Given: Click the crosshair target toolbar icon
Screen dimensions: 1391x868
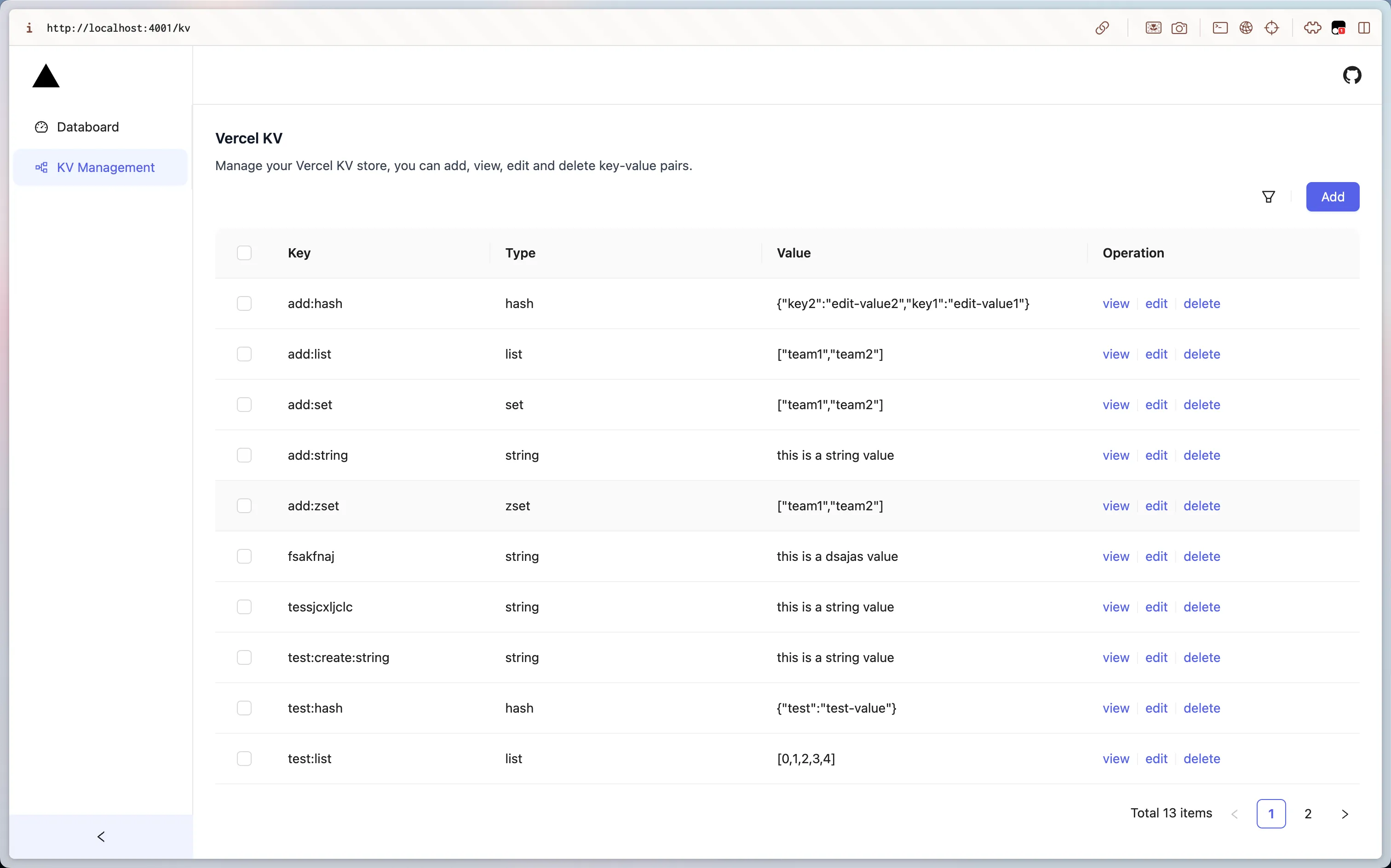Looking at the screenshot, I should [1271, 28].
